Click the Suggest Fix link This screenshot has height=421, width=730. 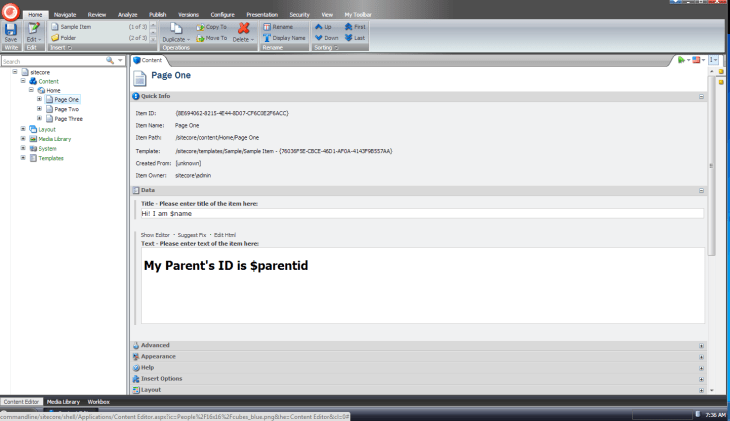[192, 234]
